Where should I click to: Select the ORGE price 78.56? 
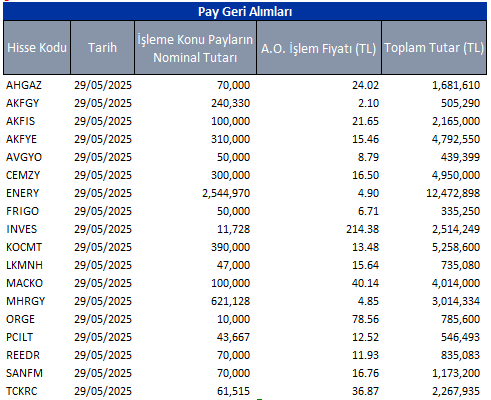[x=366, y=319]
